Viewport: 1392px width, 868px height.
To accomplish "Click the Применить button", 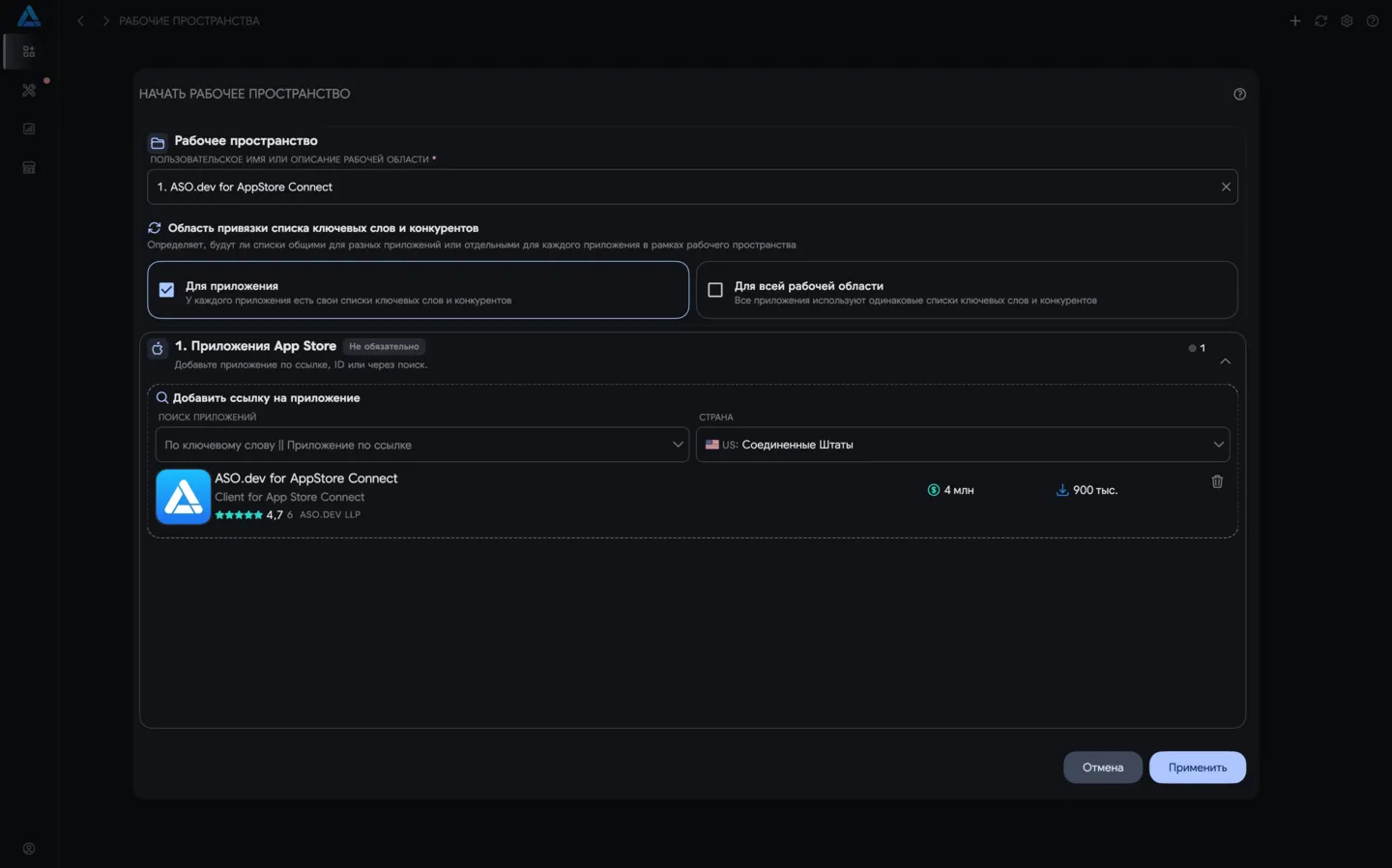I will point(1198,767).
